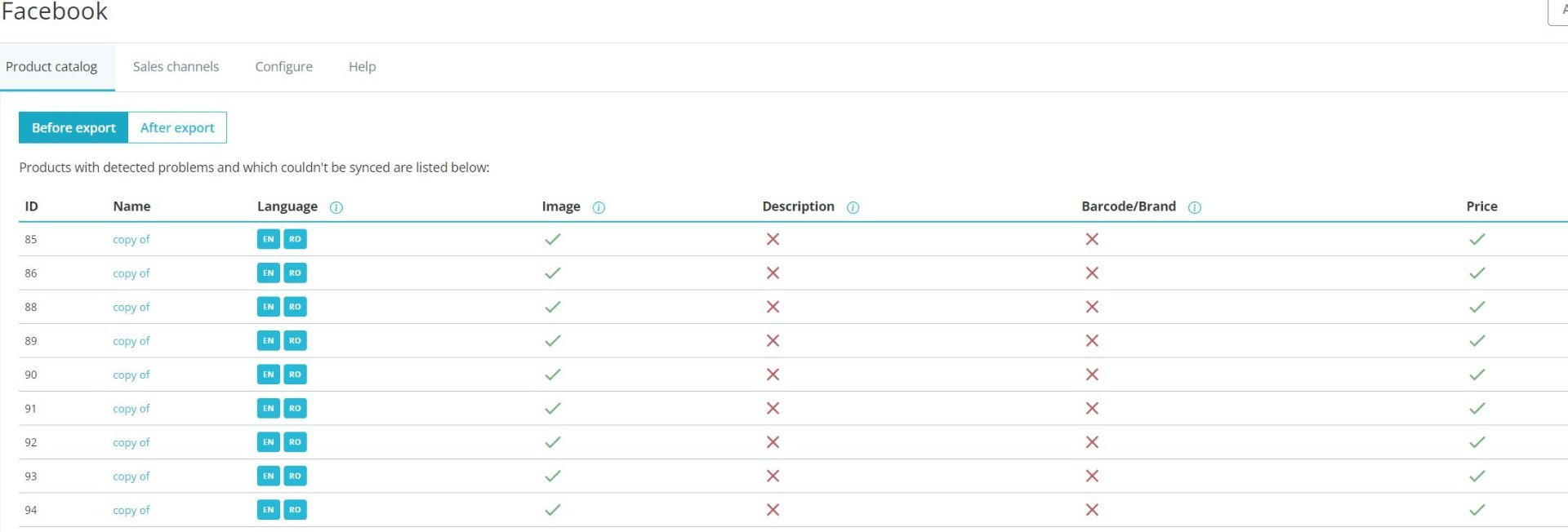This screenshot has height=532, width=1568.
Task: Click the Image column info icon
Action: coord(599,207)
